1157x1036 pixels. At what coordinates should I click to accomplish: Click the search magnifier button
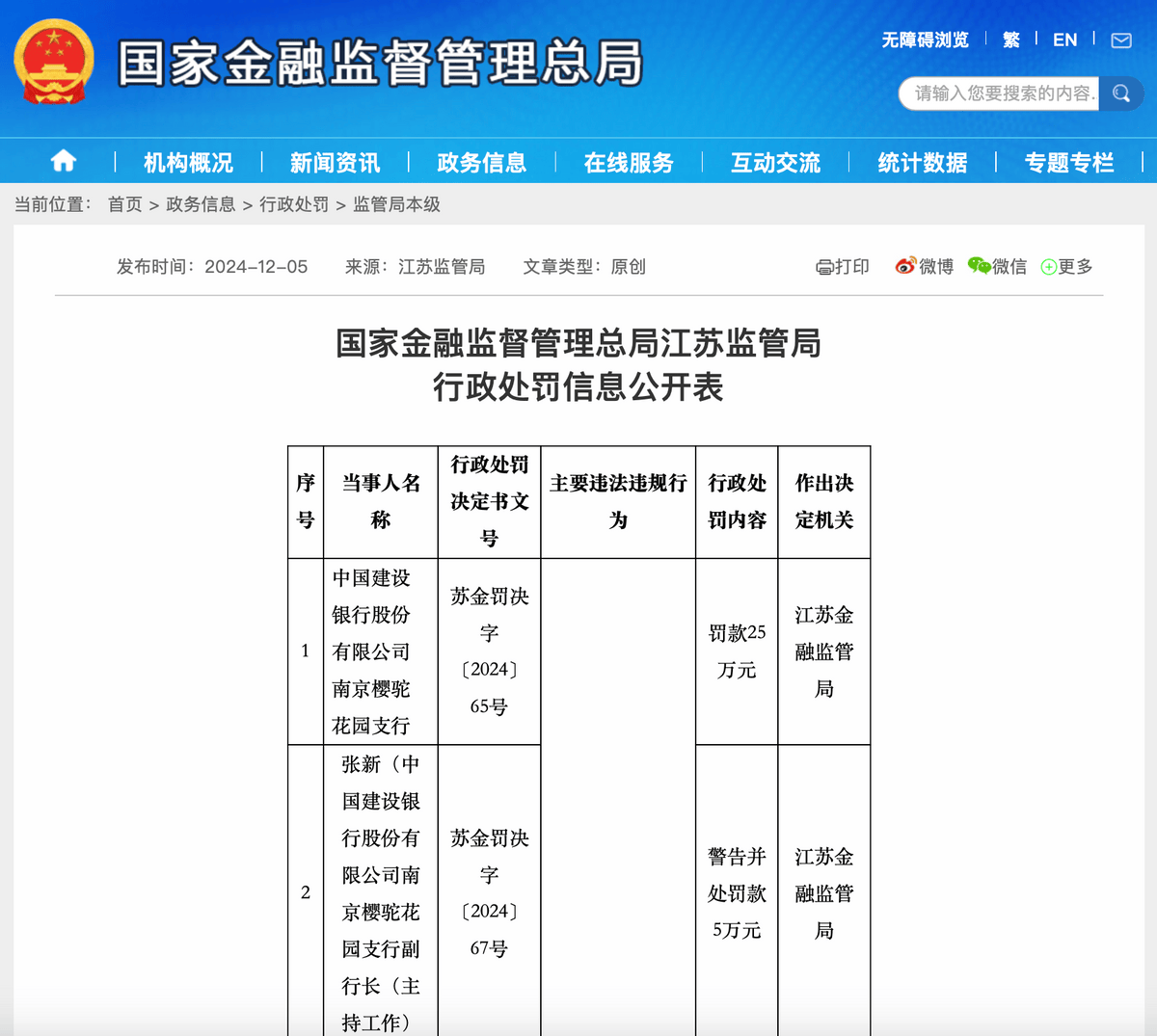(x=1120, y=93)
